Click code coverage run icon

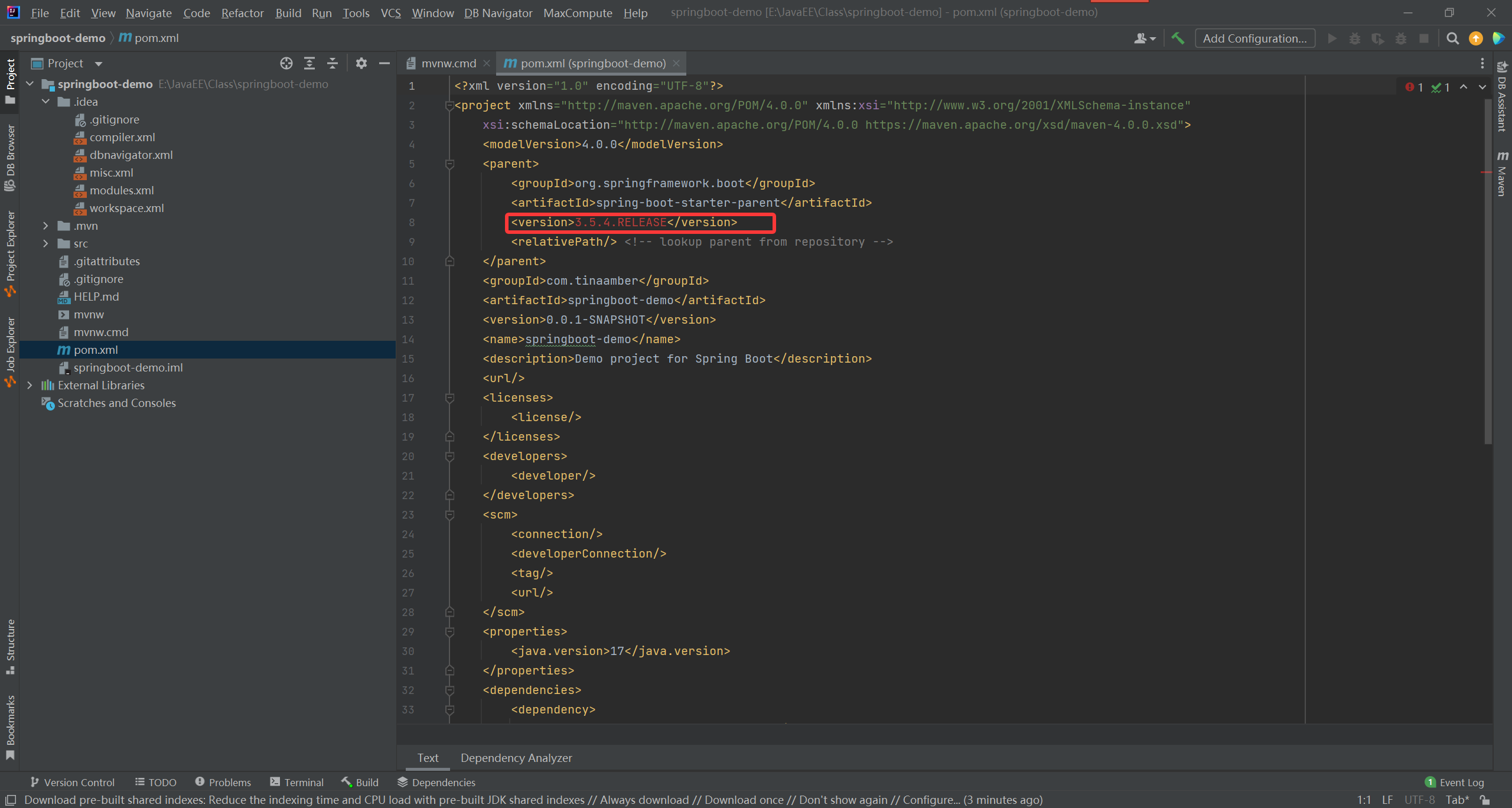(x=1378, y=38)
